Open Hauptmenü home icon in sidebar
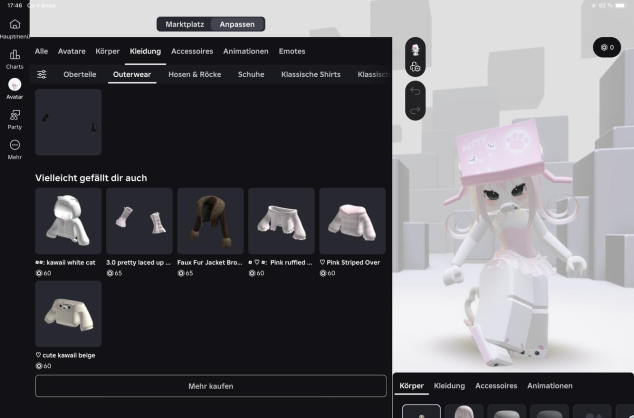Screen dimensions: 634x418 click(14, 25)
